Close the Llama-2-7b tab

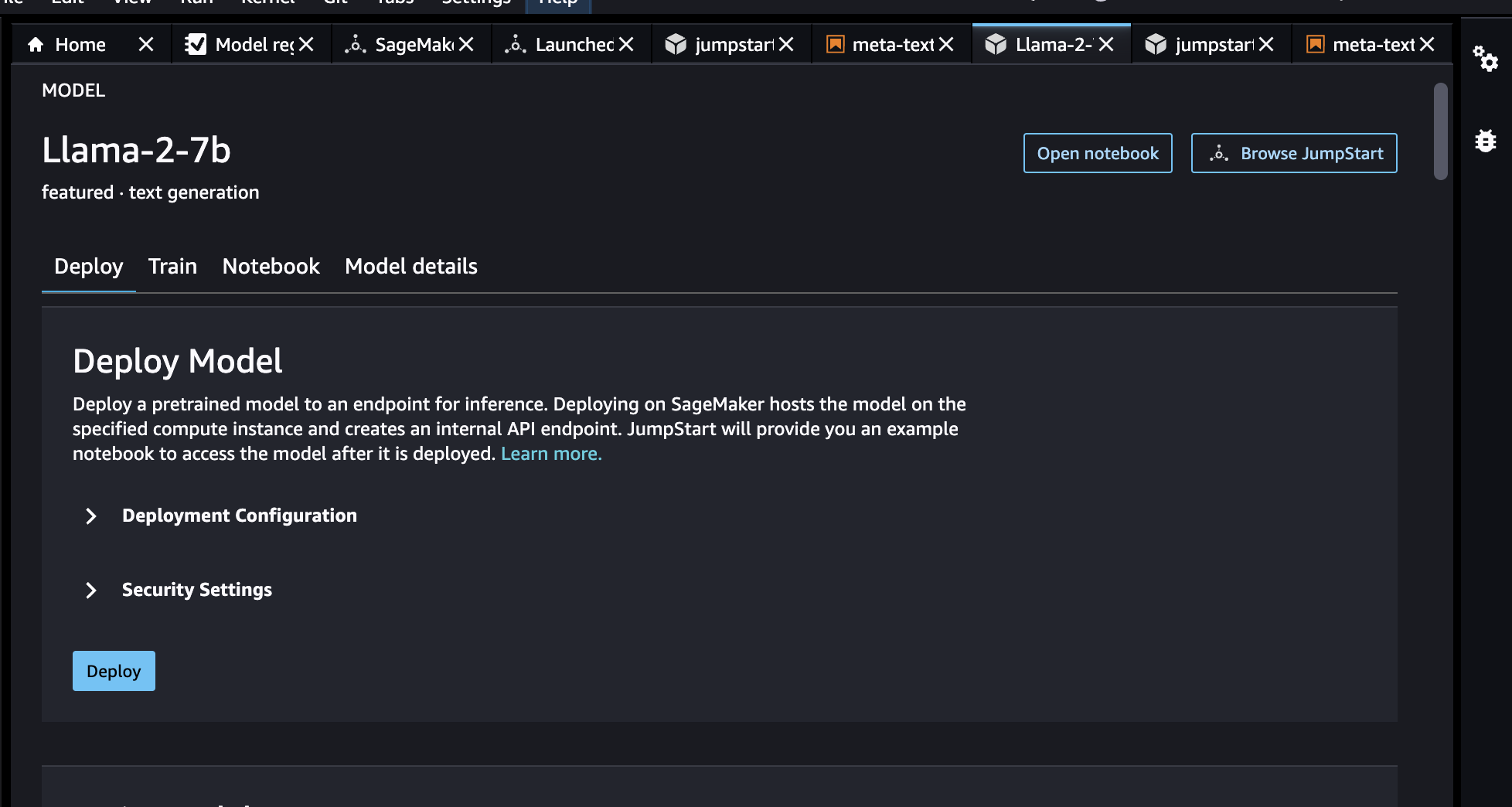[1106, 45]
